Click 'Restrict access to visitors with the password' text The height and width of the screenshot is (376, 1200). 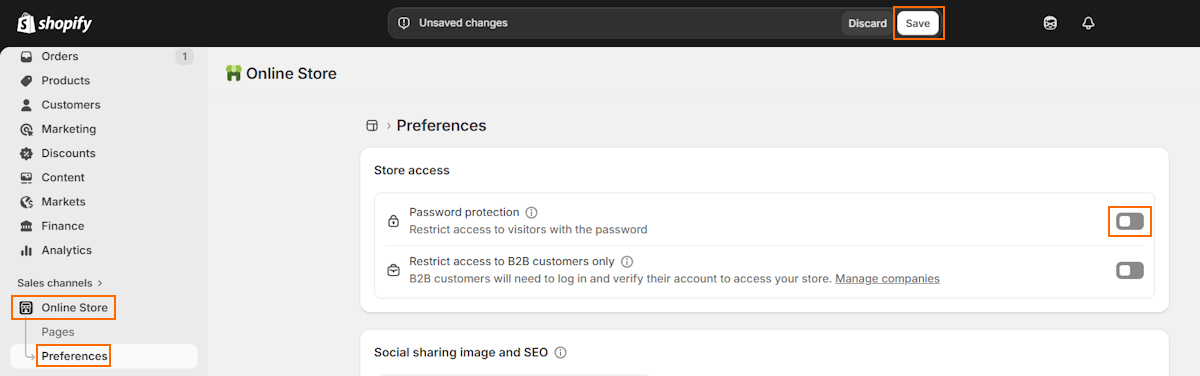(529, 229)
